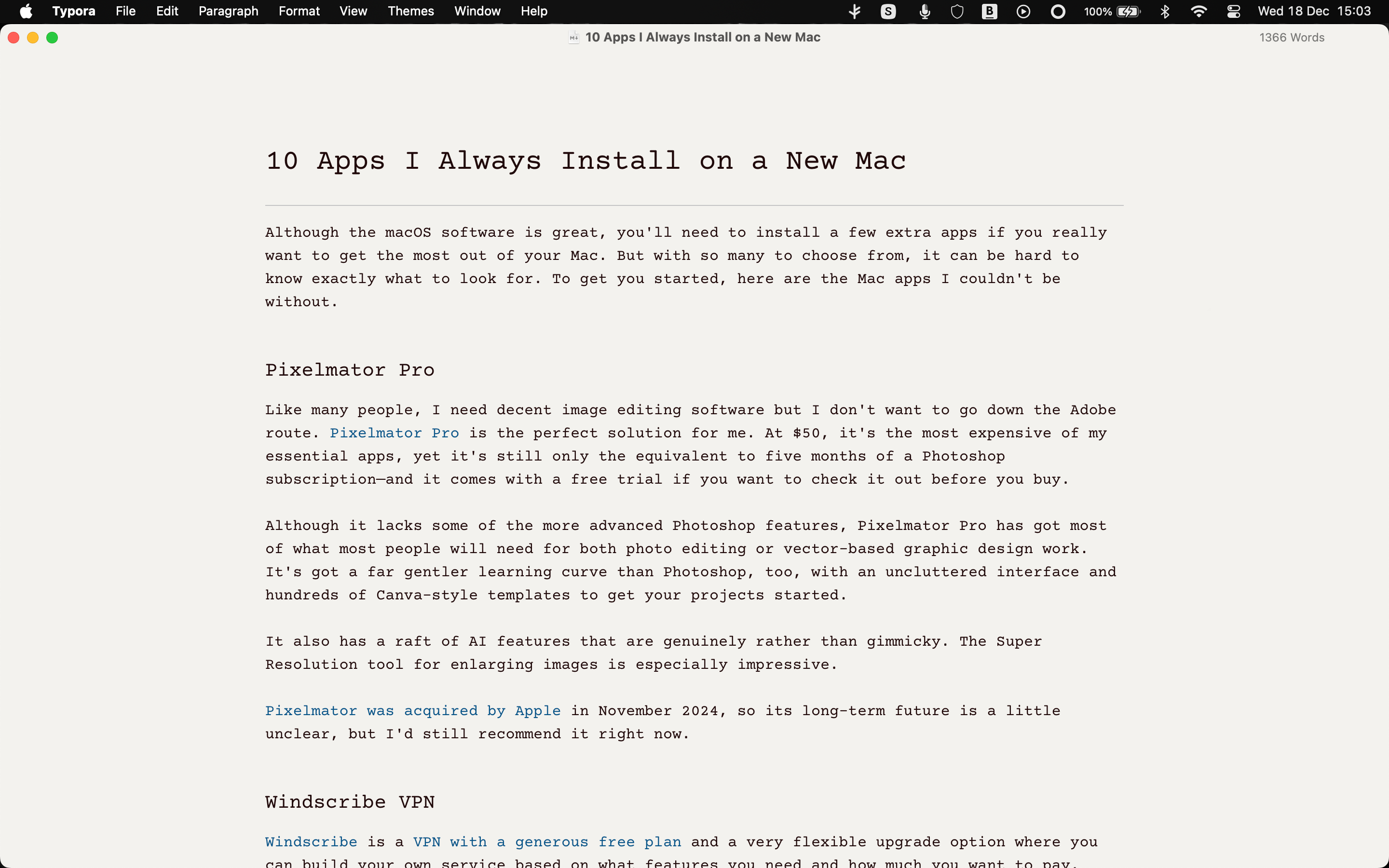The image size is (1389, 868).
Task: Click the Typora app icon in menu bar
Action: click(x=74, y=11)
